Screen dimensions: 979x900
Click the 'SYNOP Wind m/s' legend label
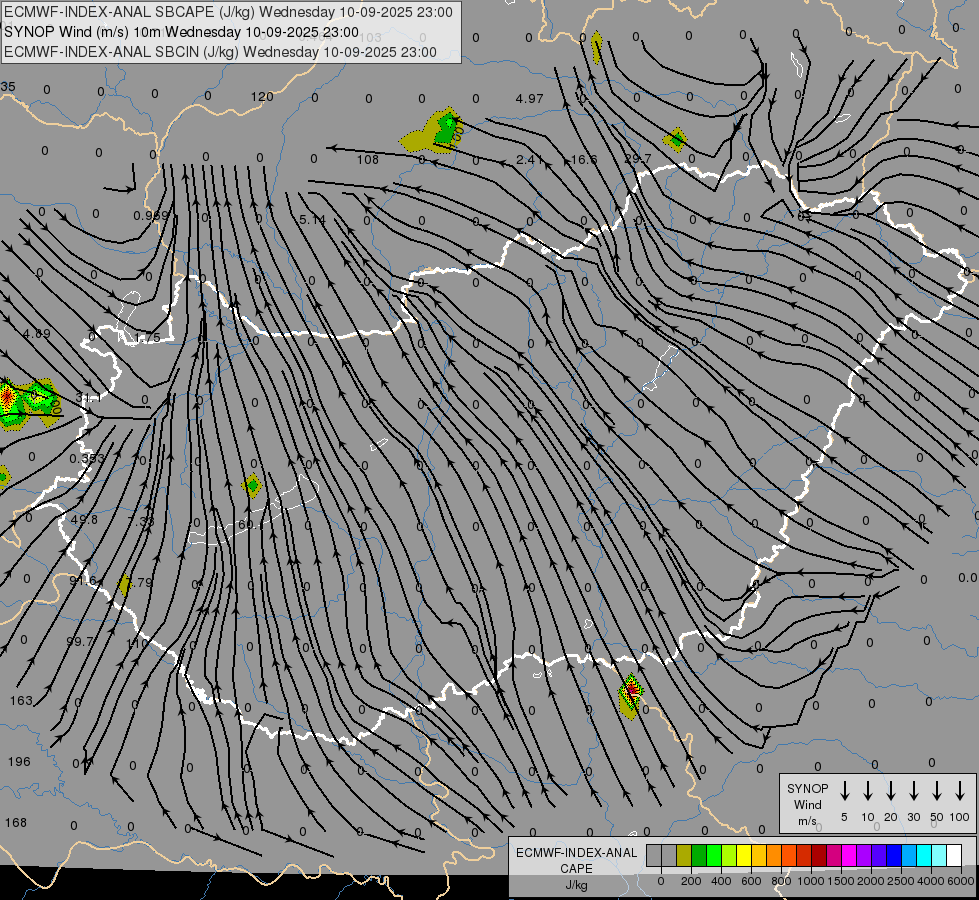click(x=807, y=804)
